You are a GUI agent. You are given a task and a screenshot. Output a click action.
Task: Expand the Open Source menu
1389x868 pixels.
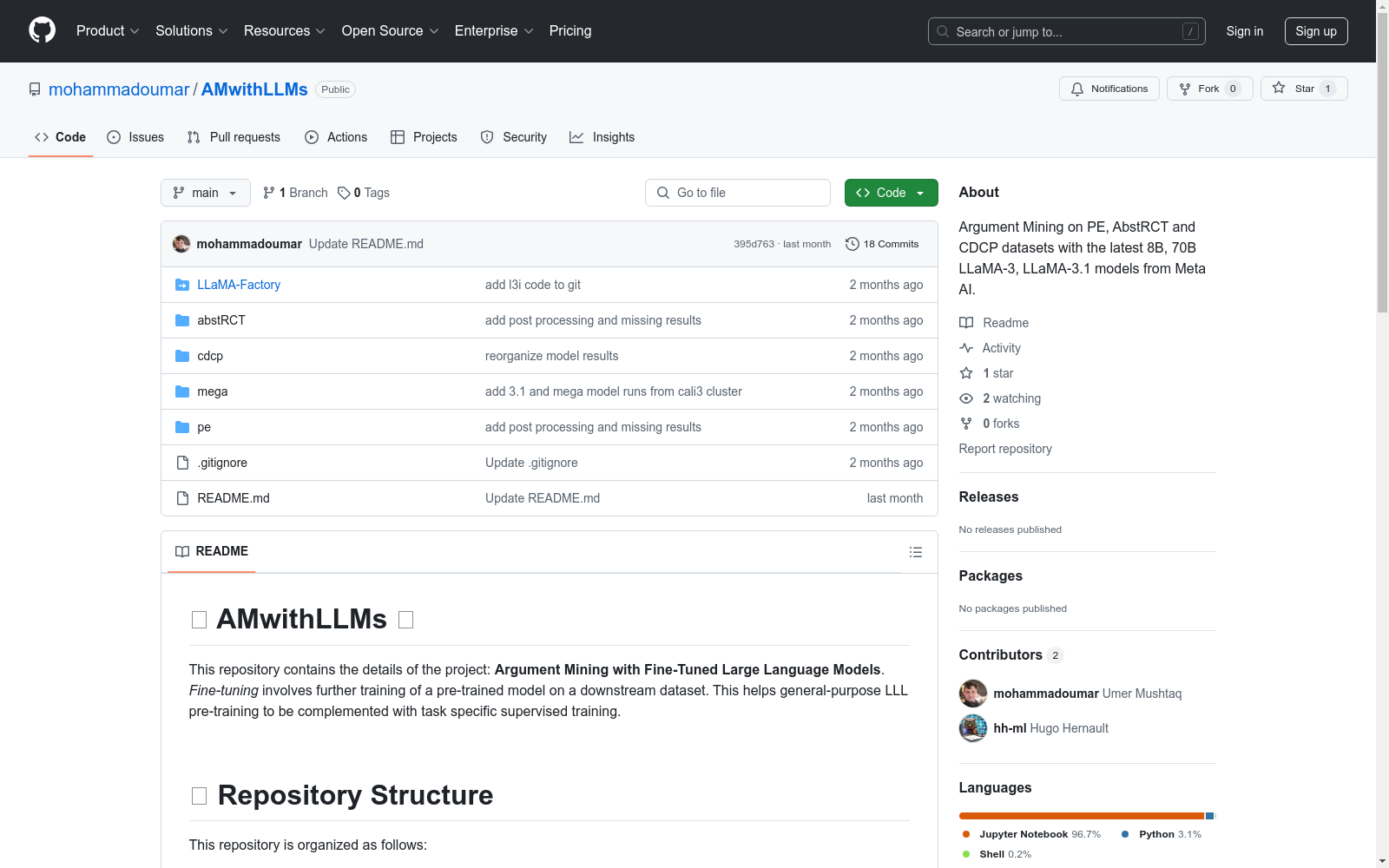[x=391, y=31]
